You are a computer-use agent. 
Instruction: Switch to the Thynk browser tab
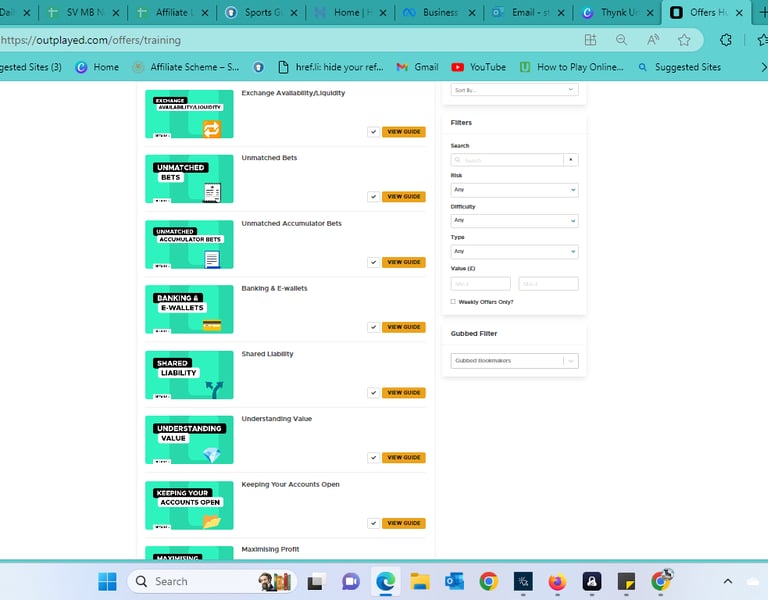coord(614,12)
